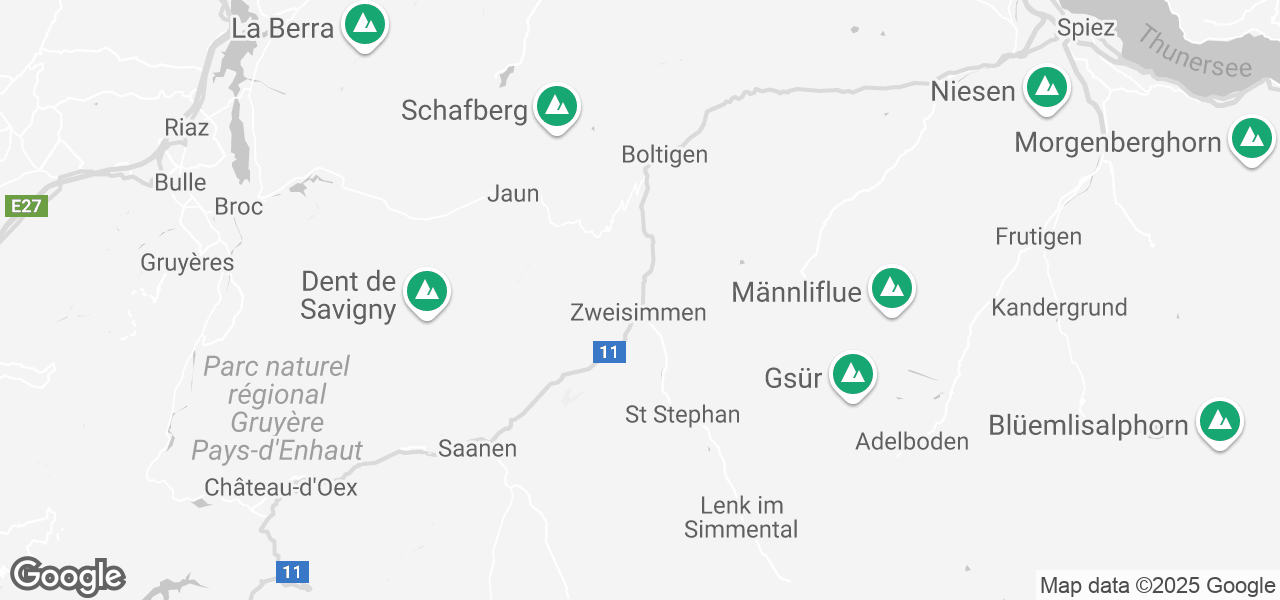Select the Blüemlisalphorn mountain marker
The image size is (1280, 600).
(1219, 423)
